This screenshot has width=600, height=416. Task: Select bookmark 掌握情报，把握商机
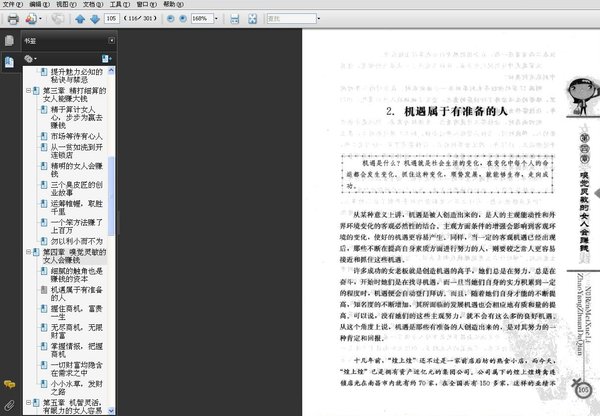click(77, 350)
